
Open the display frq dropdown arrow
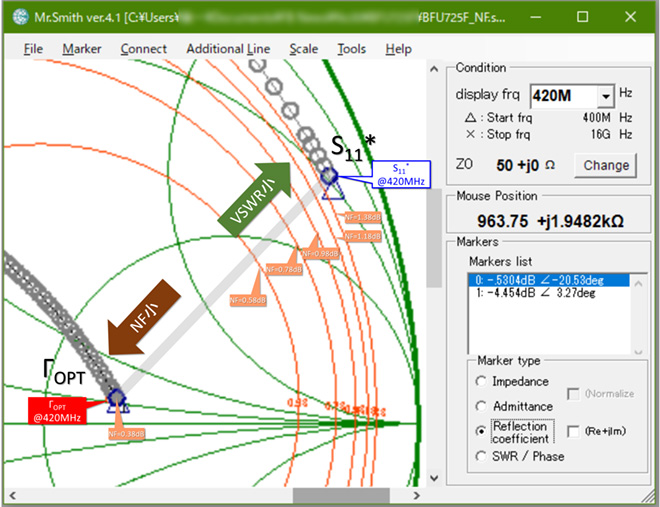point(603,96)
